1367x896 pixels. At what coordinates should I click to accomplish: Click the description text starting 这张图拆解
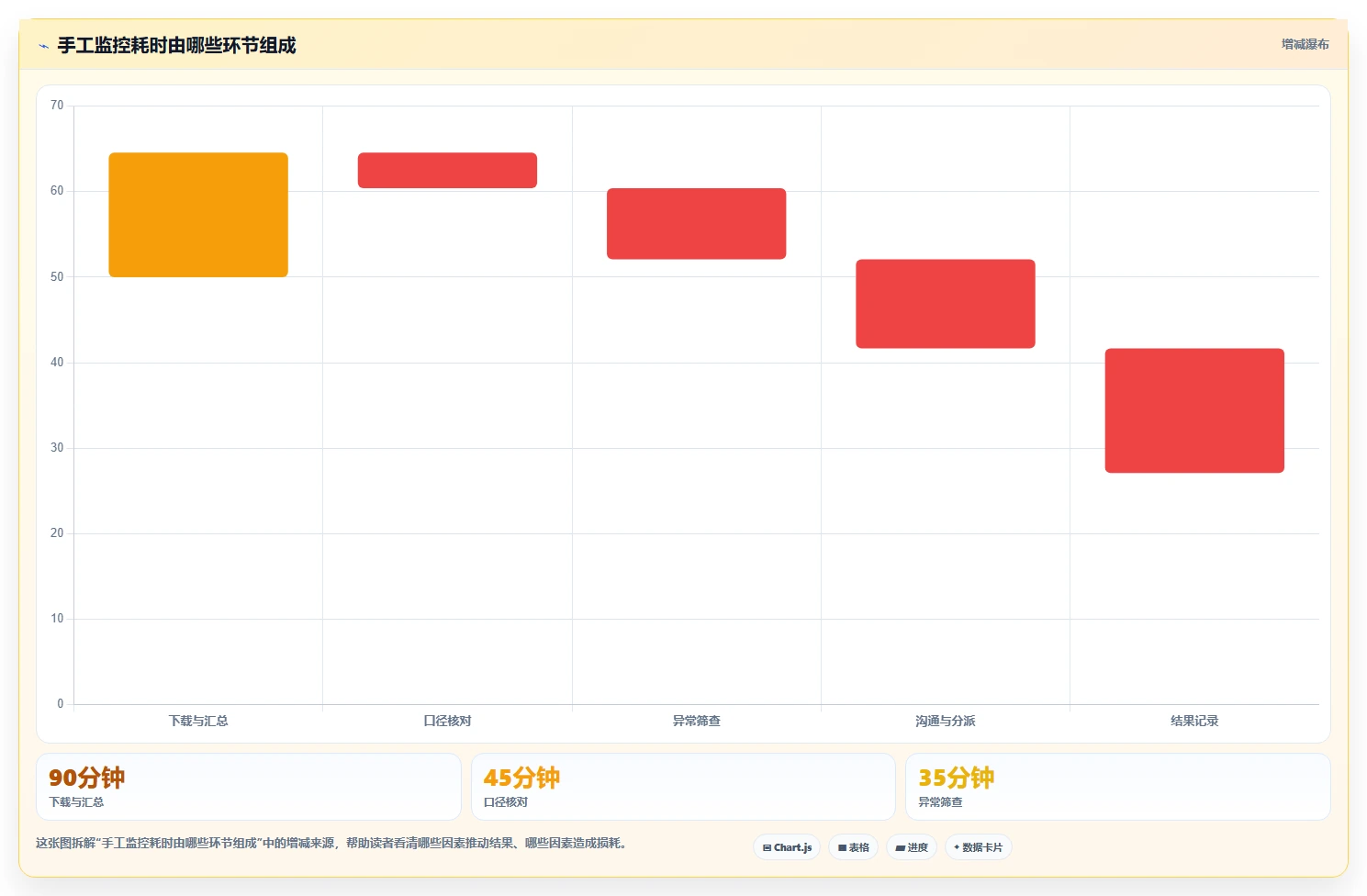click(331, 843)
